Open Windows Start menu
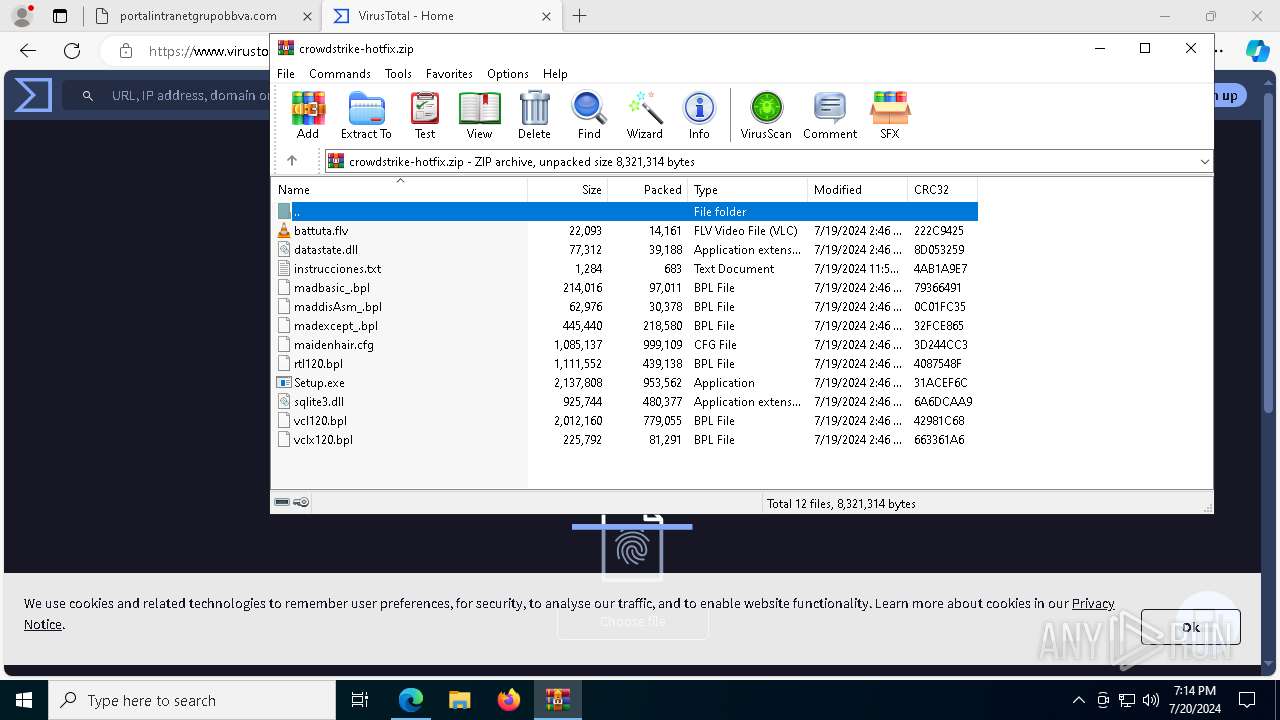Screen dimensions: 1280x720 (x=24, y=700)
